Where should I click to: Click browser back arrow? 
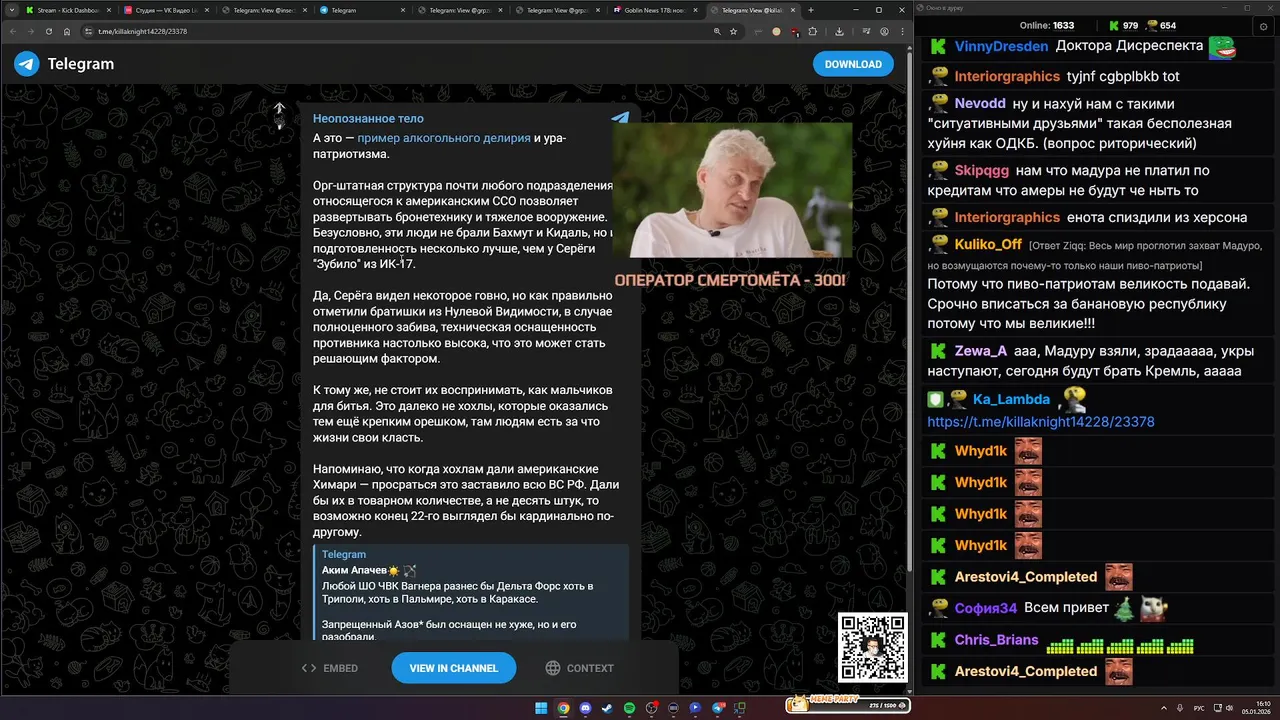[x=13, y=32]
